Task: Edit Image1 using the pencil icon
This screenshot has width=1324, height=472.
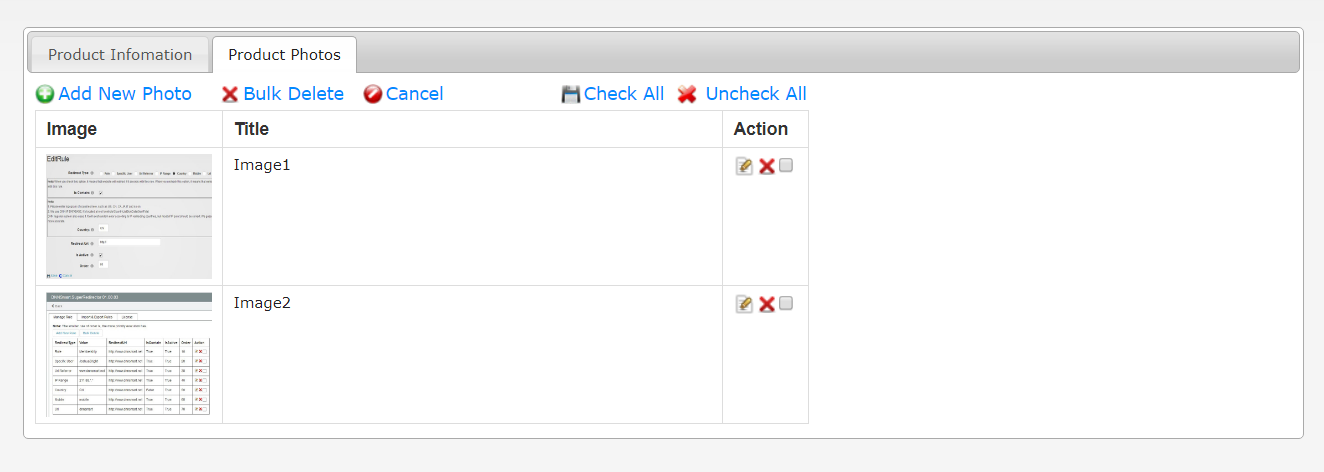Action: click(744, 166)
